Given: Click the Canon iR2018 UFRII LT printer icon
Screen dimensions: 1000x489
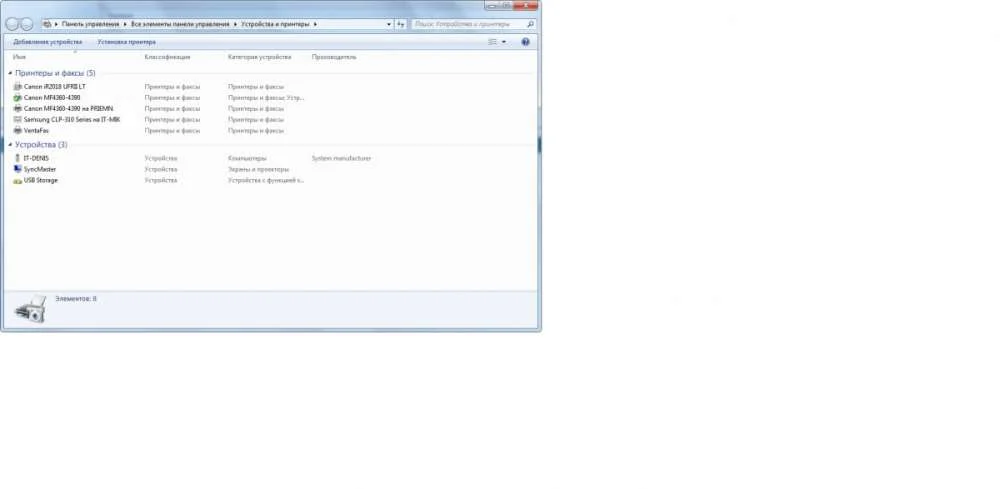Looking at the screenshot, I should pyautogui.click(x=17, y=87).
